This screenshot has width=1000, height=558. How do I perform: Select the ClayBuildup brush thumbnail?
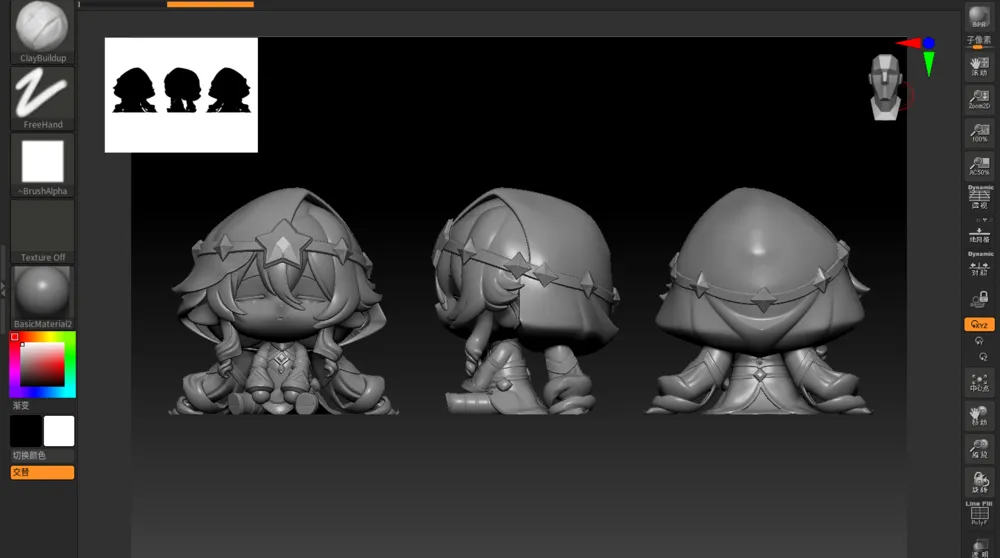coord(42,31)
